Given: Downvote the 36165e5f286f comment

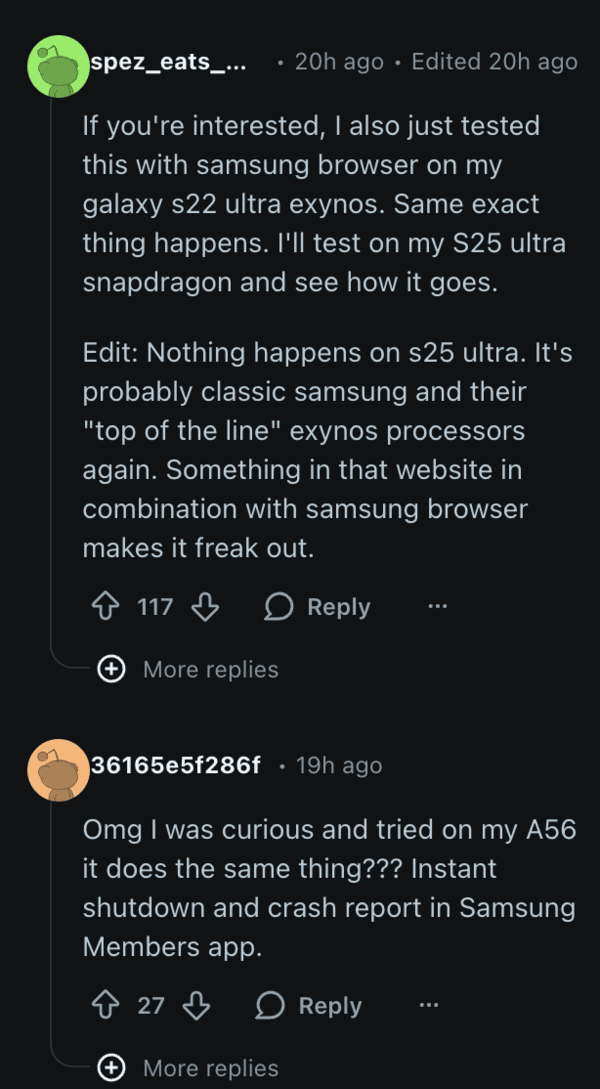Looking at the screenshot, I should pos(196,1005).
